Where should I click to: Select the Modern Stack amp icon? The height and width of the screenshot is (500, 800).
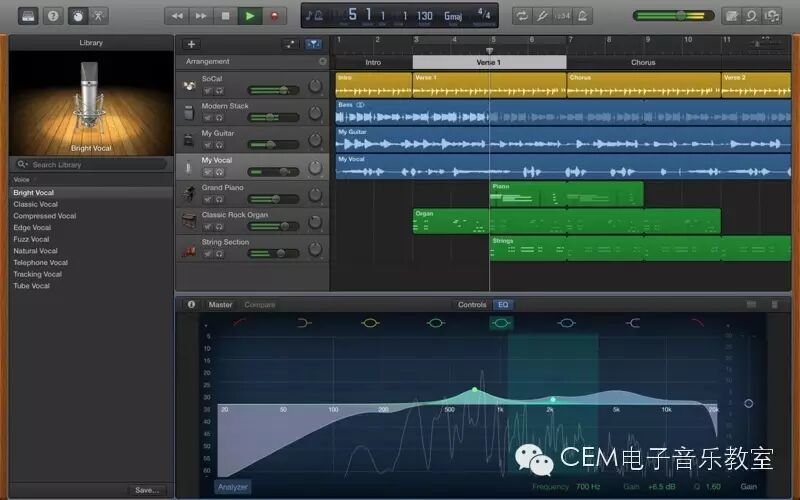point(189,113)
